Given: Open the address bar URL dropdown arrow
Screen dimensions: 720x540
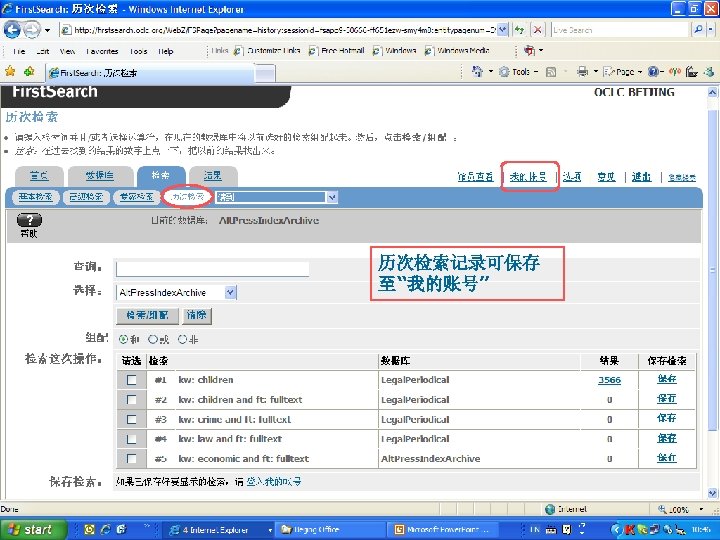Looking at the screenshot, I should (x=503, y=30).
